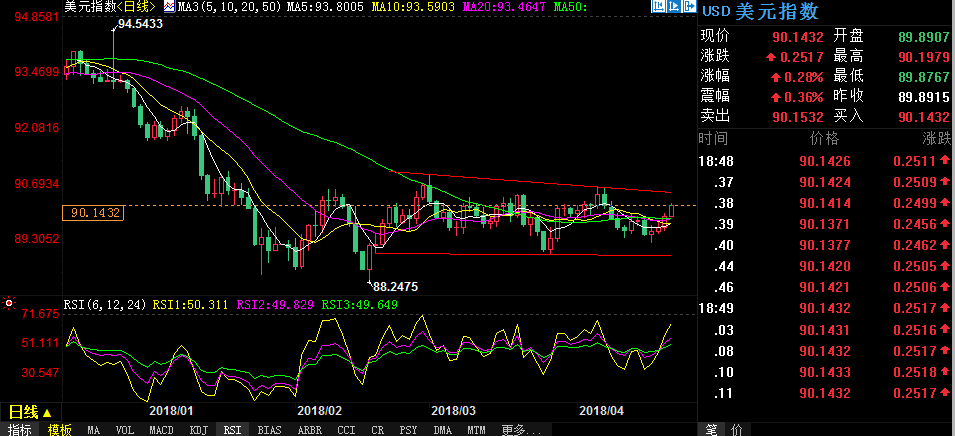
Task: Click the RSI(6,12,24) parameters label
Action: coord(101,304)
